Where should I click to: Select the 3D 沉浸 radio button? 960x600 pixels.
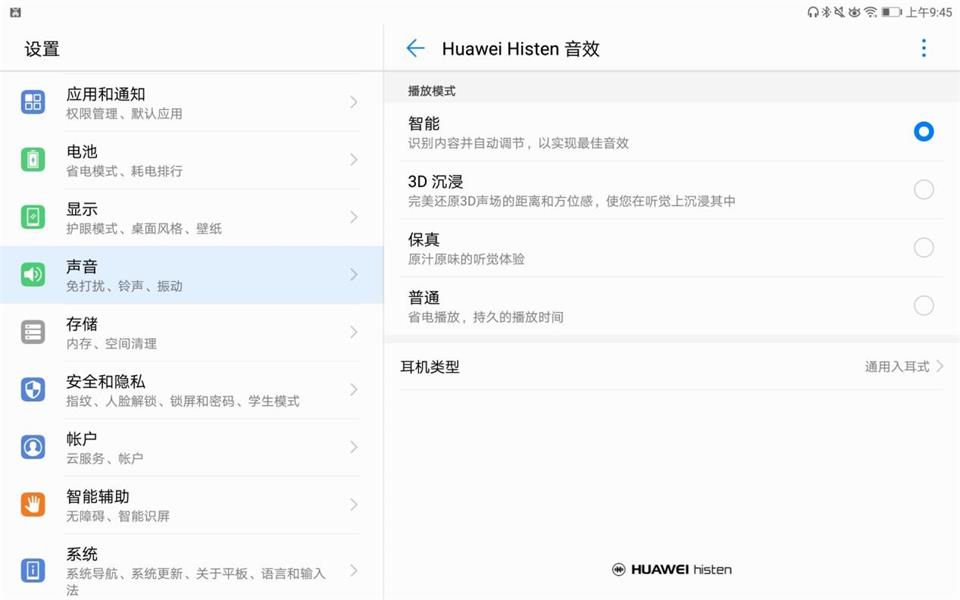coord(923,190)
